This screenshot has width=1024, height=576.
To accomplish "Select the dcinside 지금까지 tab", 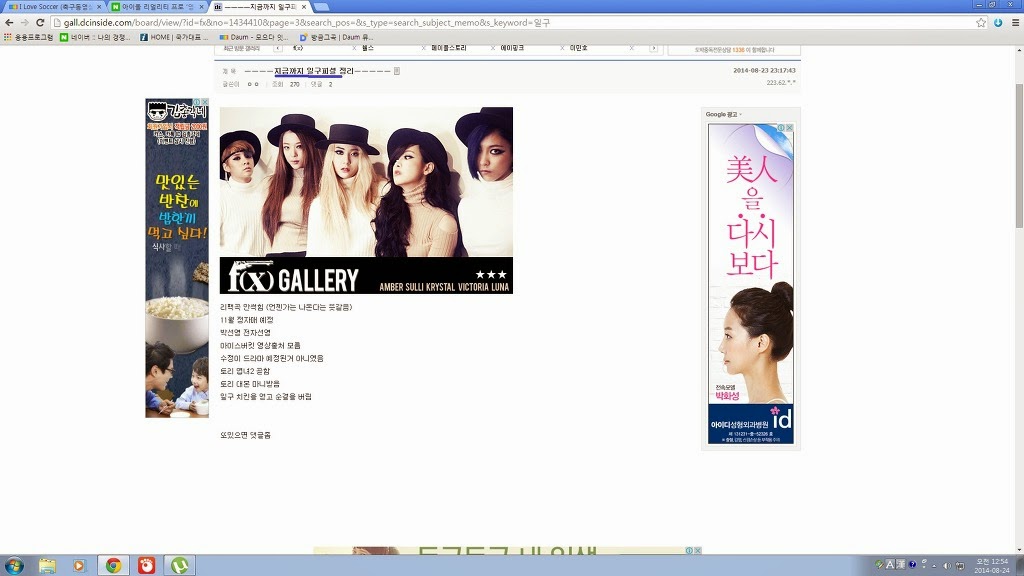I will (258, 7).
